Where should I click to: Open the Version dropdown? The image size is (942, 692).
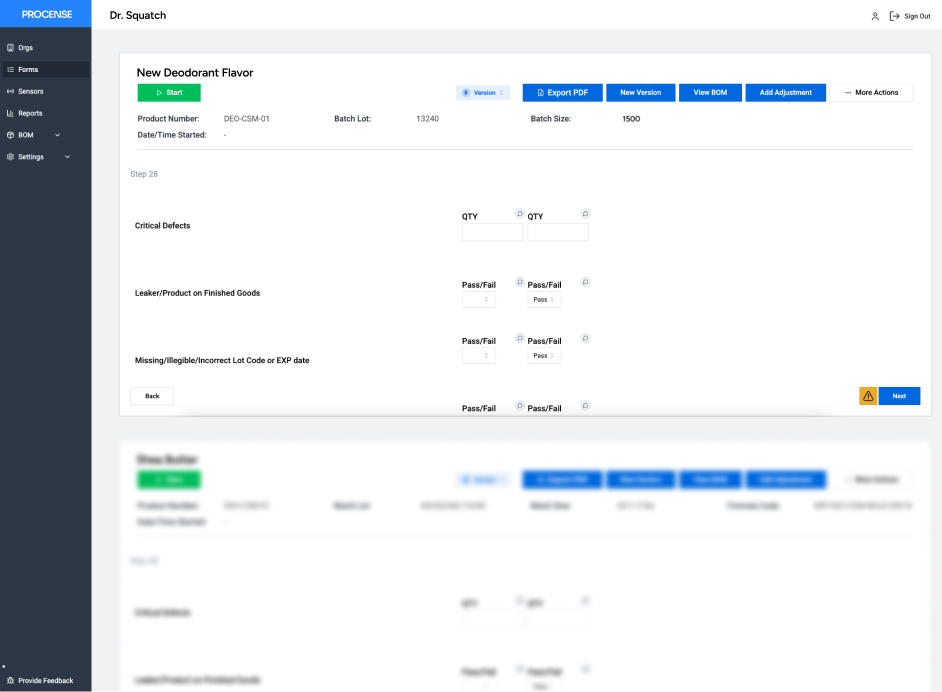point(483,93)
